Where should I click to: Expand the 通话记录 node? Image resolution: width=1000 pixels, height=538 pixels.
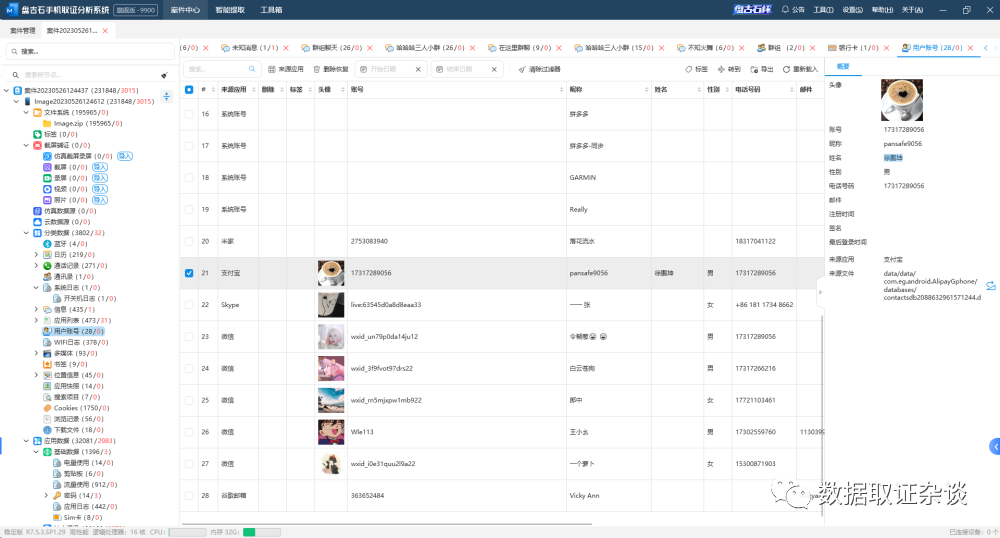click(x=36, y=266)
